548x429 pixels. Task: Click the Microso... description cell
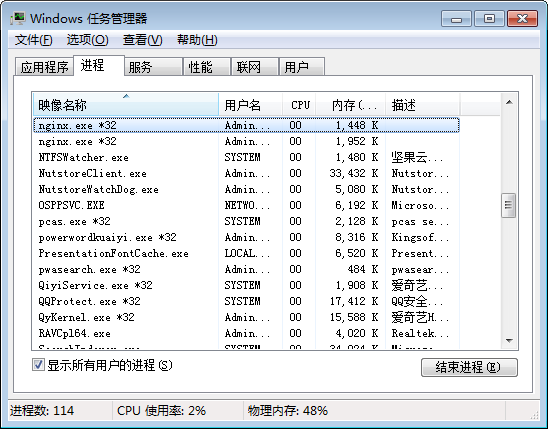(x=420, y=205)
